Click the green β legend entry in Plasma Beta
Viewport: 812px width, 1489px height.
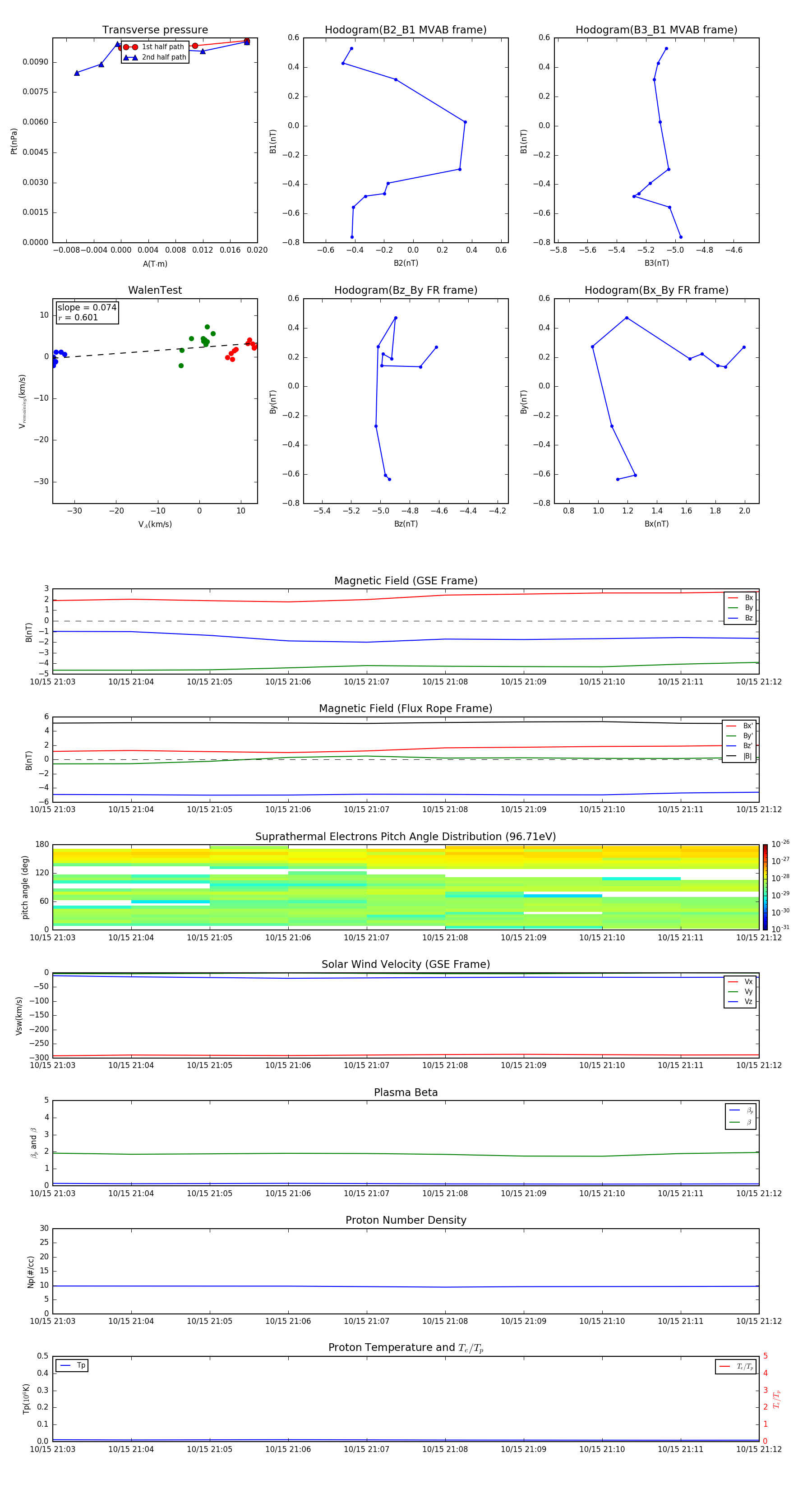coord(741,1122)
